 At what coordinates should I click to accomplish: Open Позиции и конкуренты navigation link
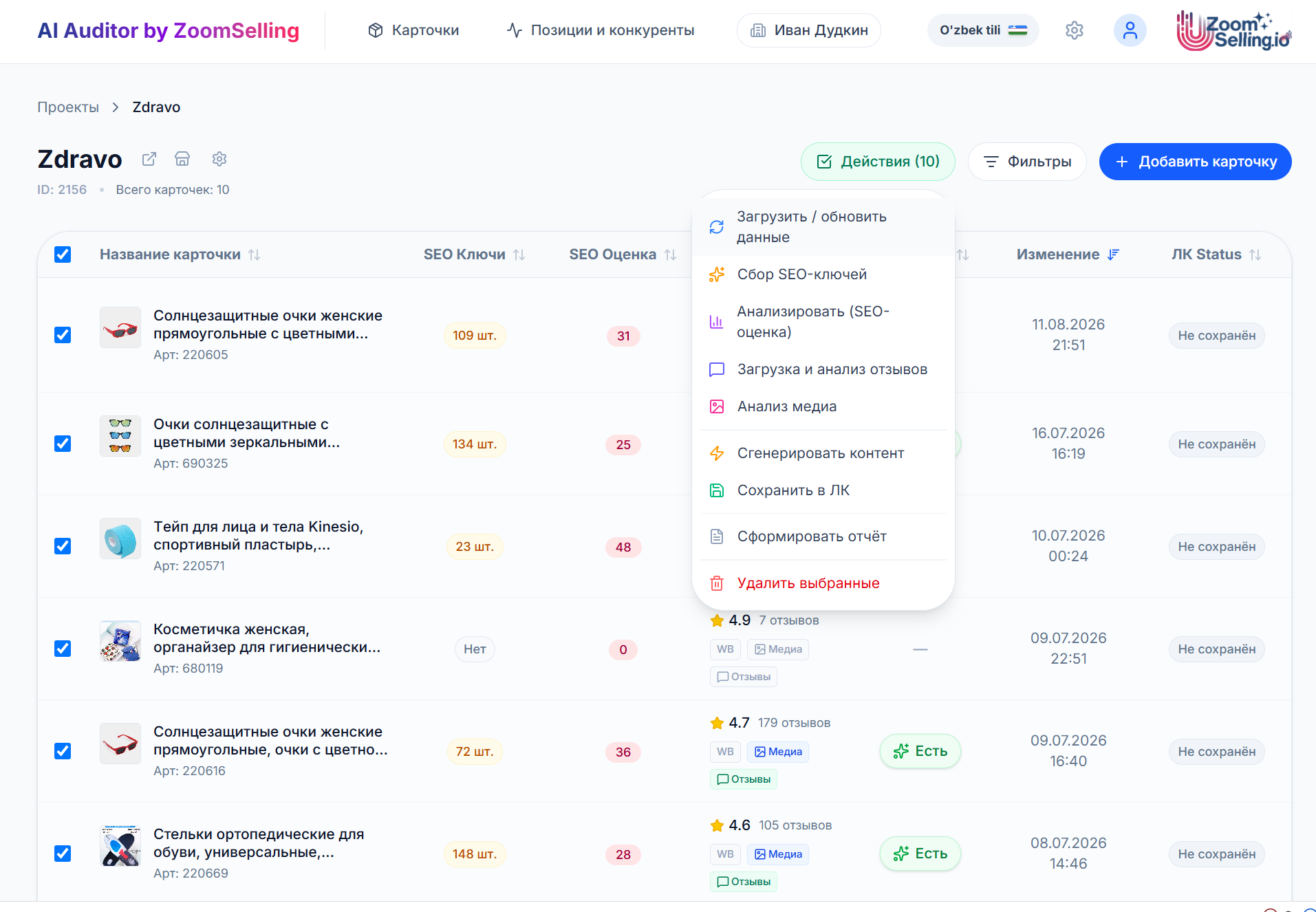click(x=601, y=30)
